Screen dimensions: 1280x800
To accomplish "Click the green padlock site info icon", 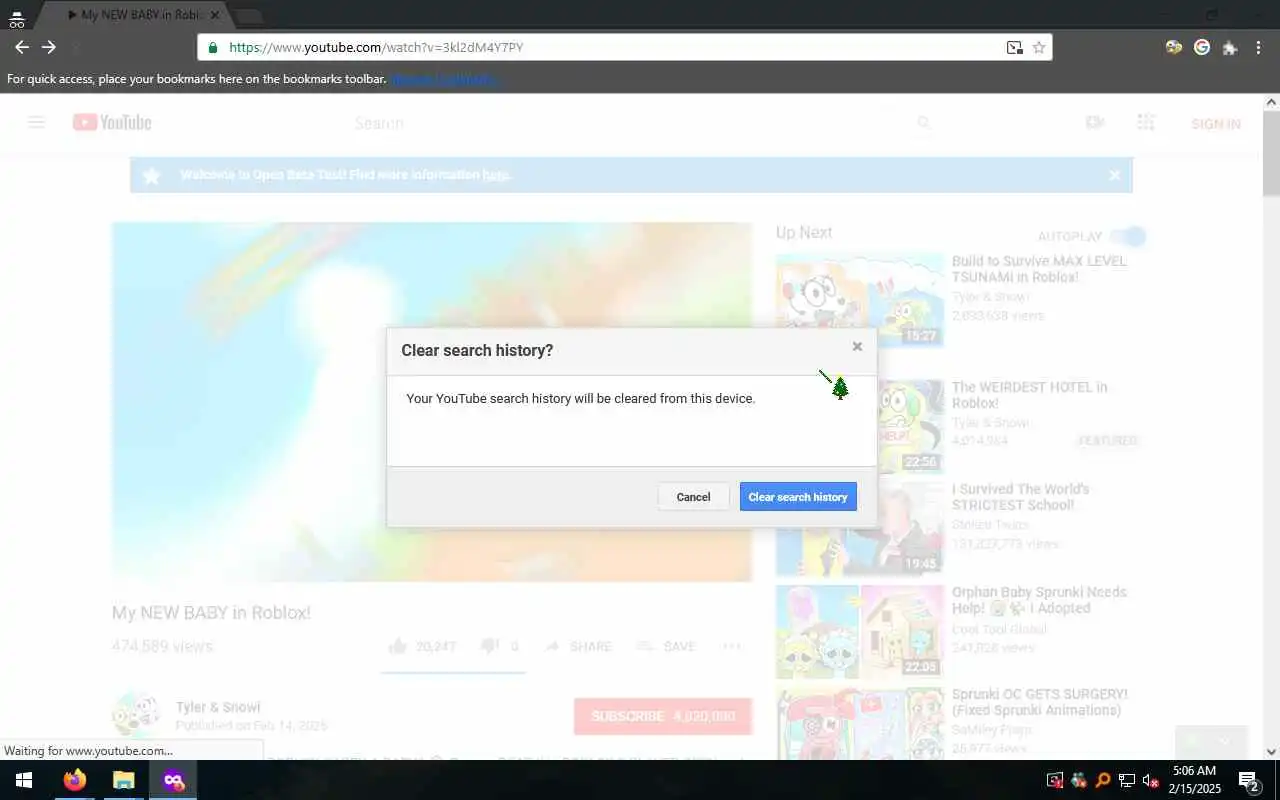I will [212, 47].
